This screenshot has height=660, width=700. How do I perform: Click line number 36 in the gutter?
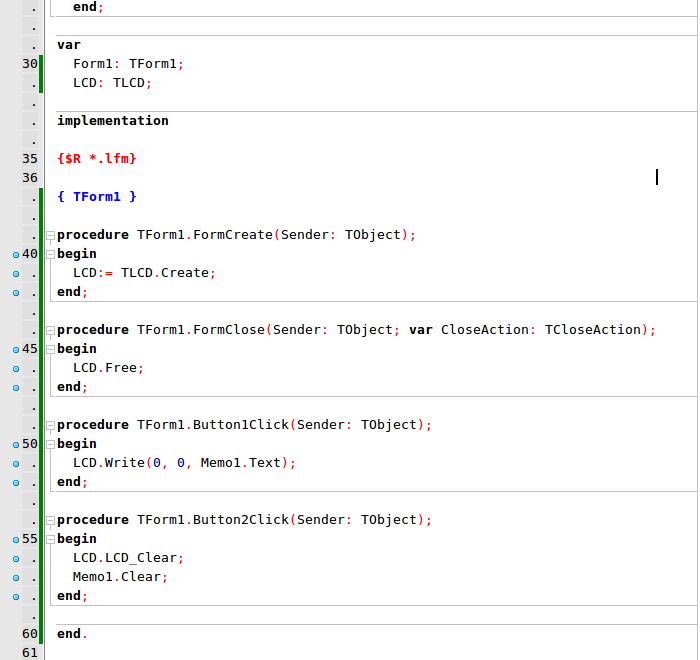coord(30,178)
